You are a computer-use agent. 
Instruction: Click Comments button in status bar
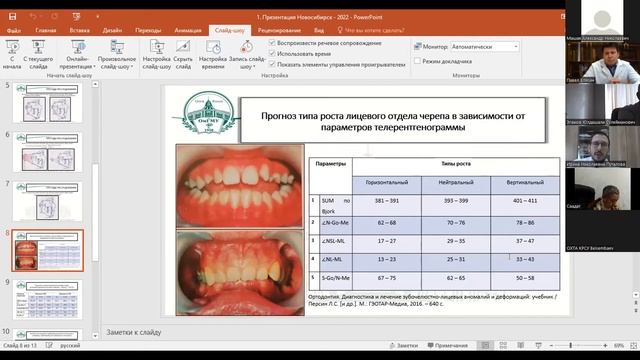pos(448,345)
